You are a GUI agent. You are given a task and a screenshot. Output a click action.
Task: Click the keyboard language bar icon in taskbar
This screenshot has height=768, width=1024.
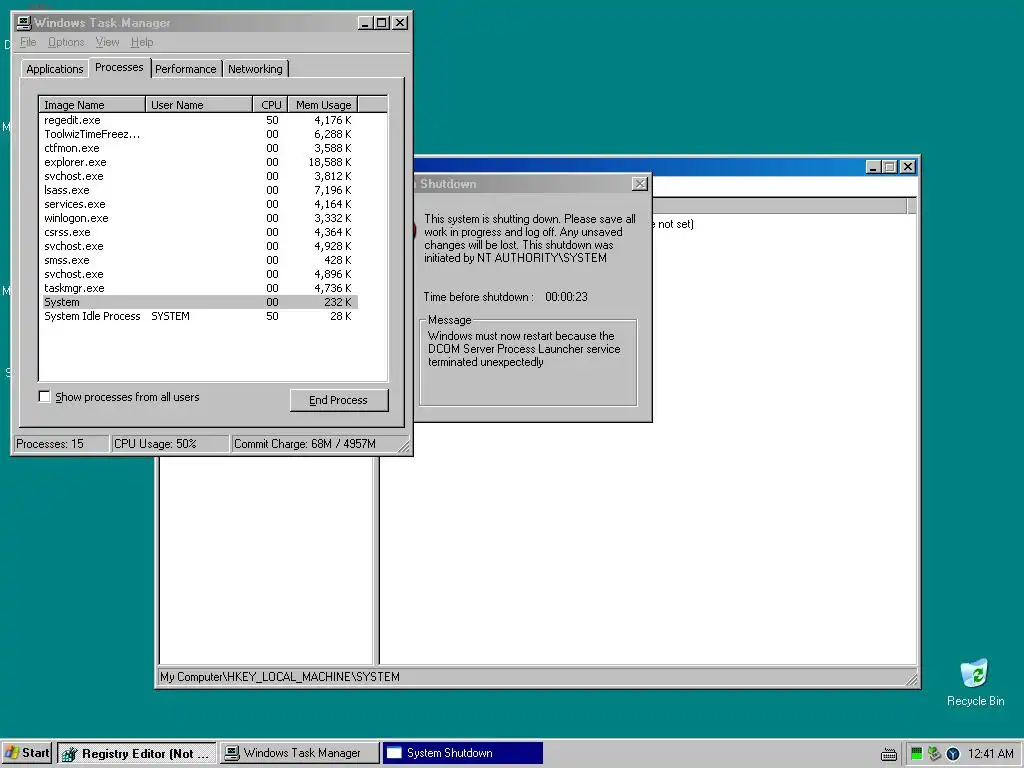[888, 754]
